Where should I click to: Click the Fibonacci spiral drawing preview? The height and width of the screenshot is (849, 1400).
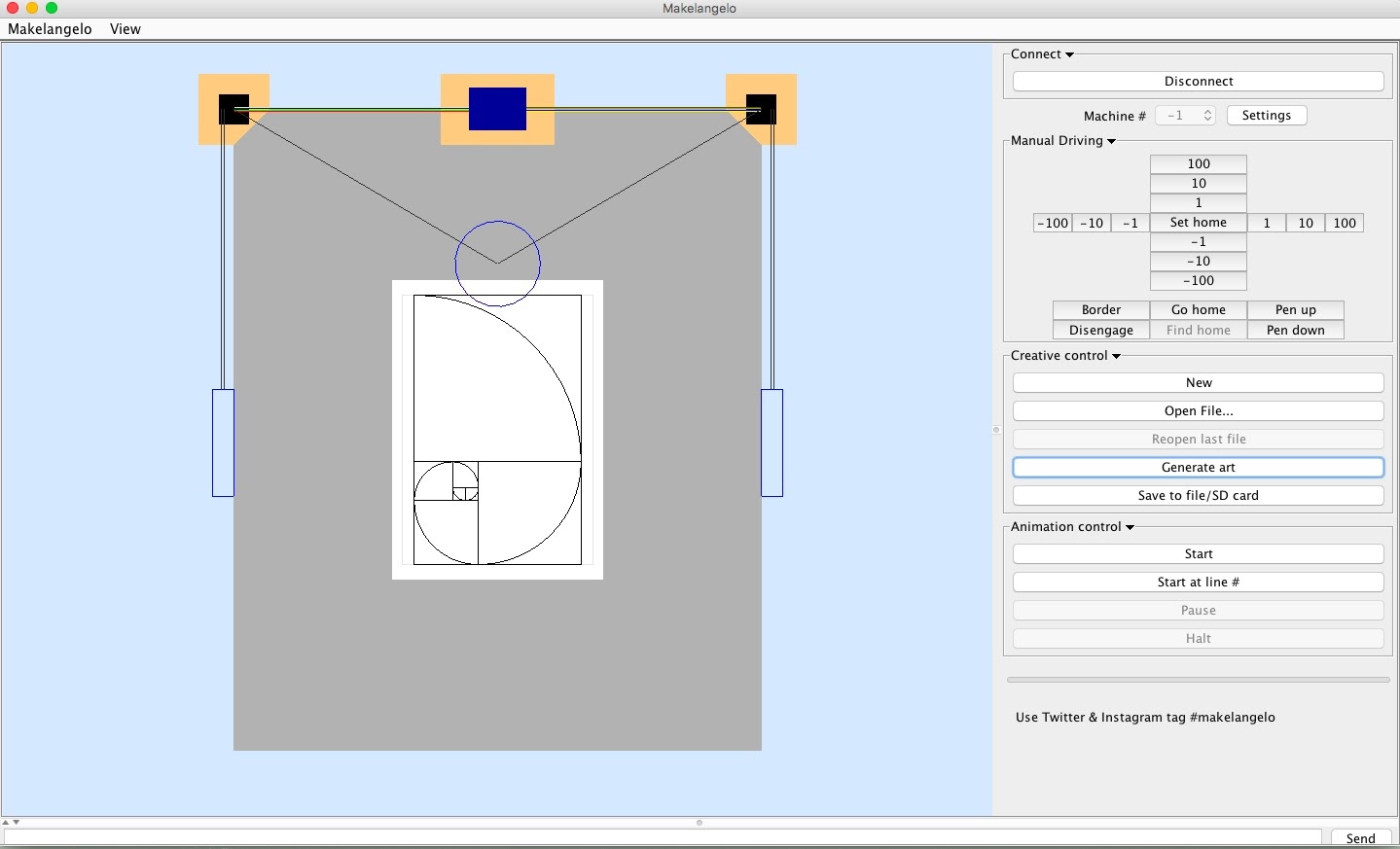[497, 430]
